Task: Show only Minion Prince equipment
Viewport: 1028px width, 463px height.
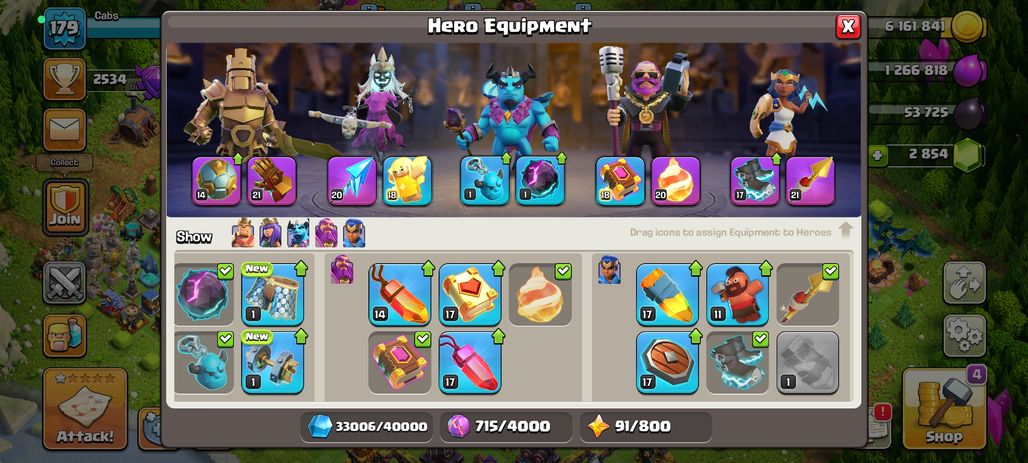Action: (x=298, y=232)
